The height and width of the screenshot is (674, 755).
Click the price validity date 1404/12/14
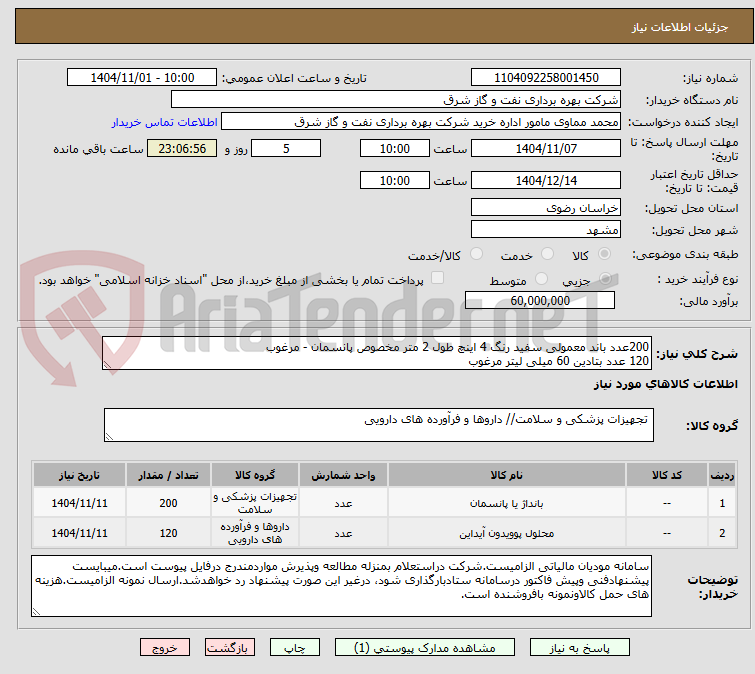(546, 181)
